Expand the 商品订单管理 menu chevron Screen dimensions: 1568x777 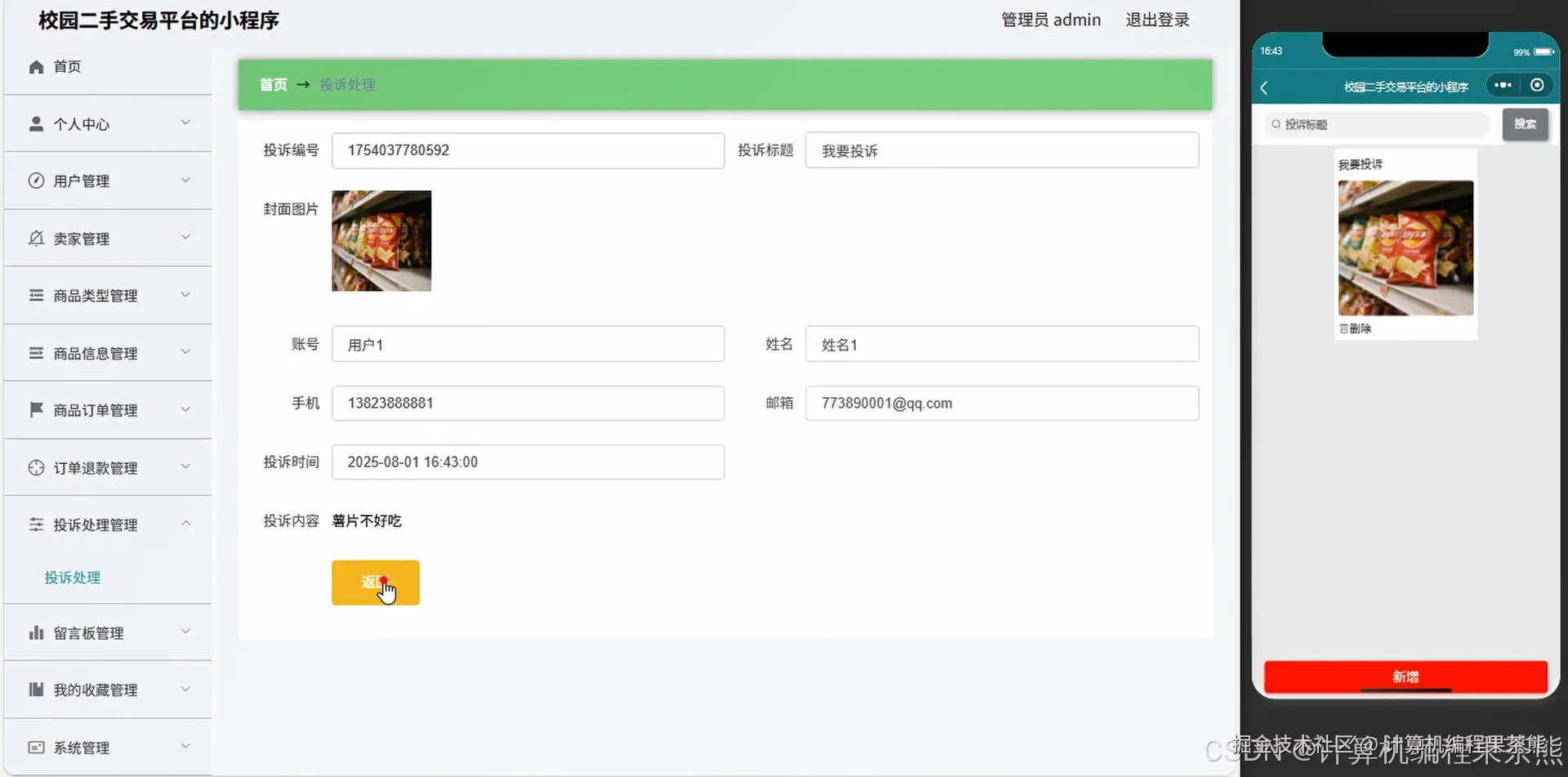(x=185, y=409)
